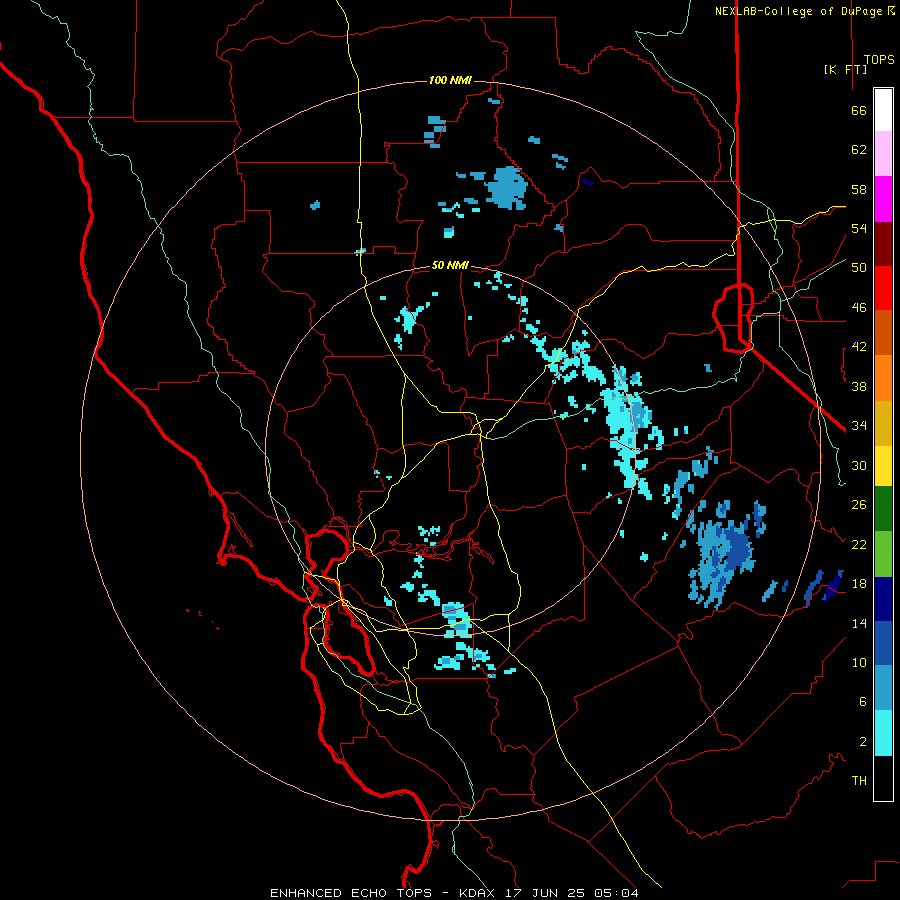Pick the bright red legend swatch
This screenshot has width=900, height=900.
pos(883,288)
